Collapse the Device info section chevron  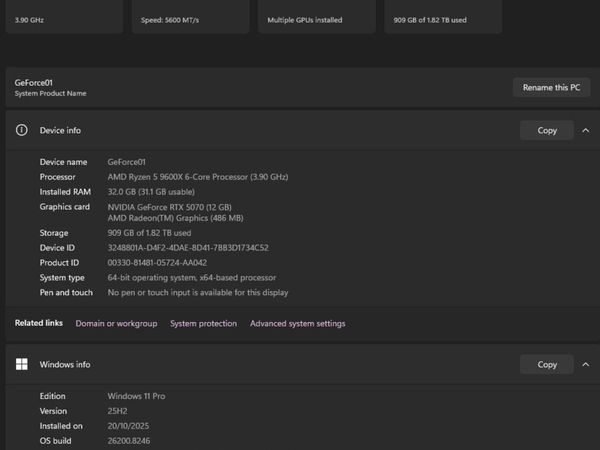click(585, 130)
